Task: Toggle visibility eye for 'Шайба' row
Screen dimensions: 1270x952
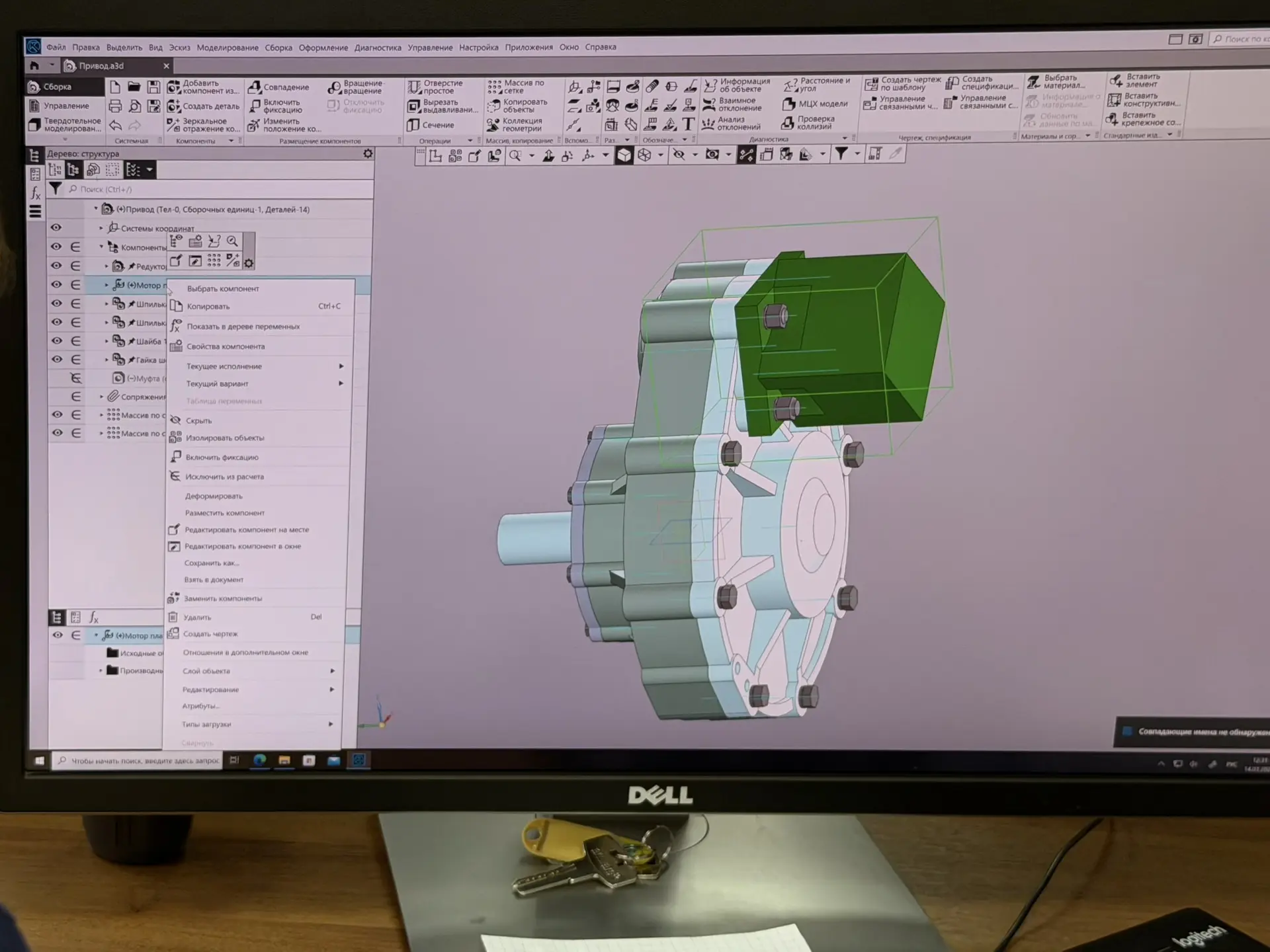Action: [x=56, y=340]
